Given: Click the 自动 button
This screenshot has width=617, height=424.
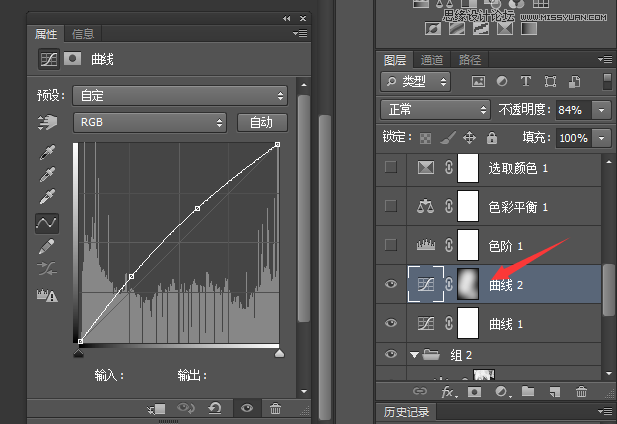Looking at the screenshot, I should [x=262, y=123].
